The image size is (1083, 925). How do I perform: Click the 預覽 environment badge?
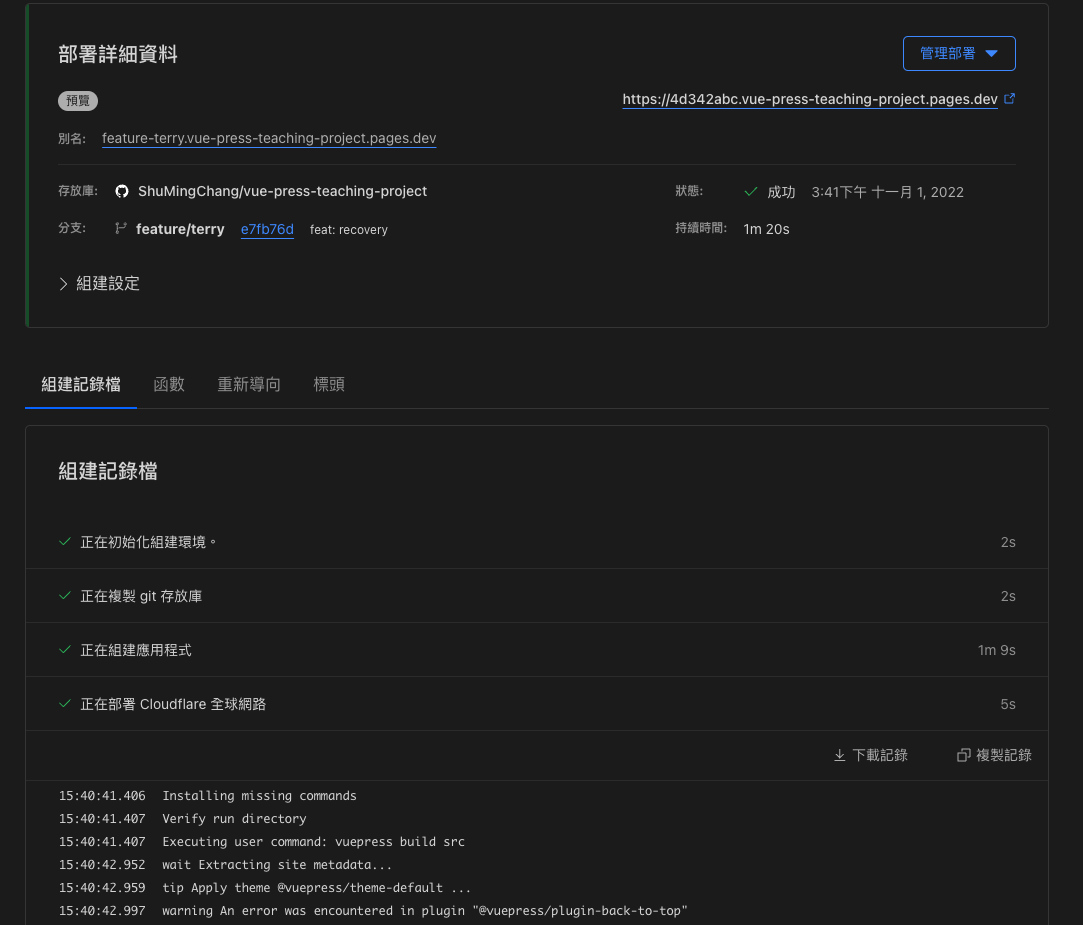77,101
